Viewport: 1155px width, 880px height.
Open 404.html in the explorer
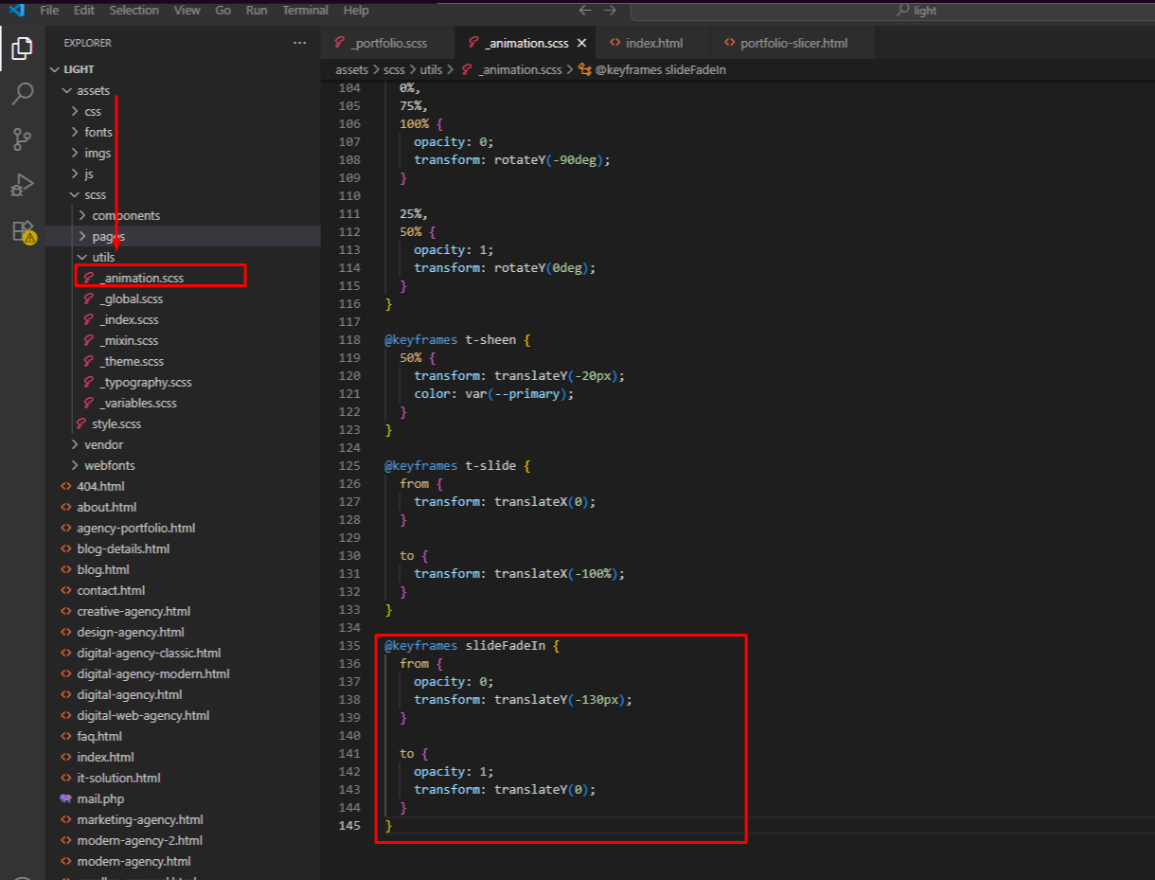(x=183, y=486)
